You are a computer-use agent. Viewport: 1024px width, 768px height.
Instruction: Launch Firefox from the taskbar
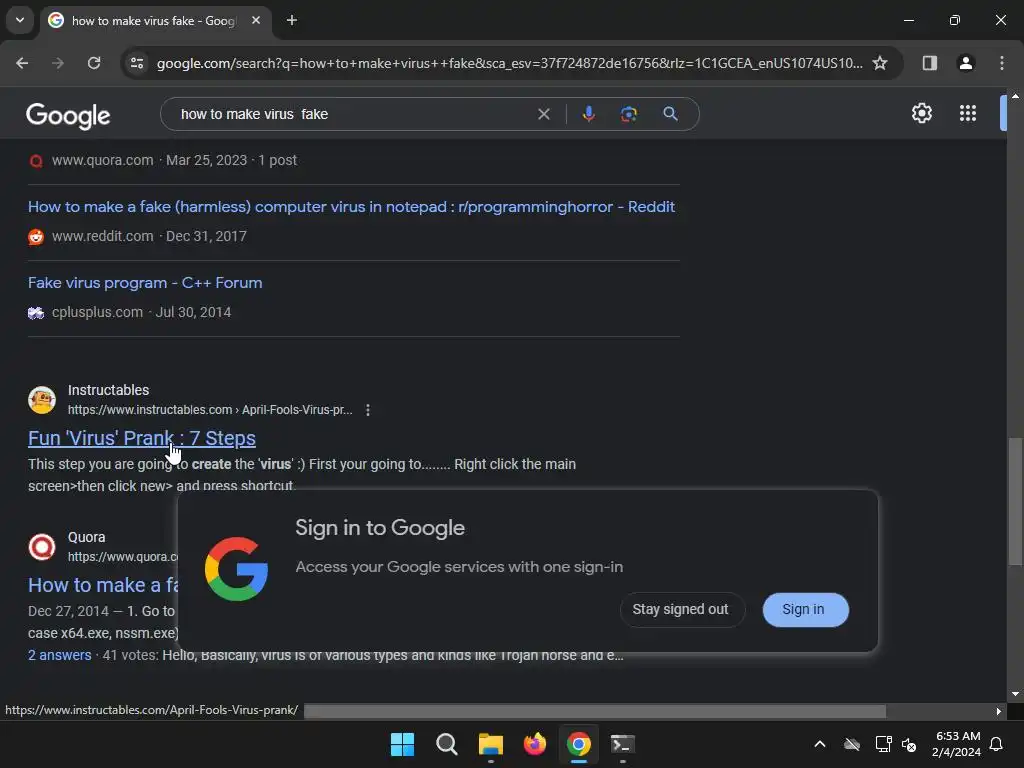(x=535, y=744)
